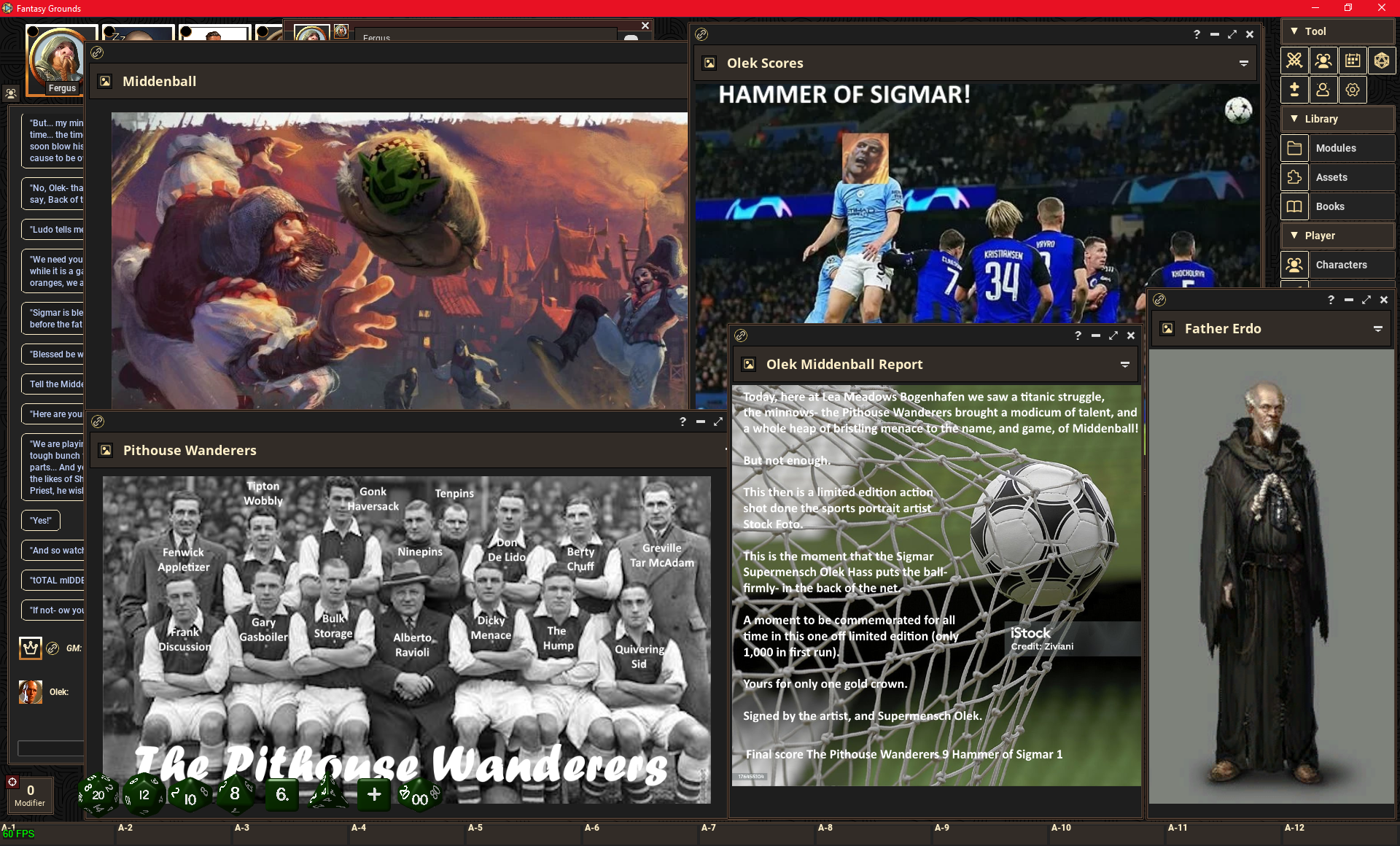
Task: Click the "Yes!" chat message
Action: pos(41,520)
